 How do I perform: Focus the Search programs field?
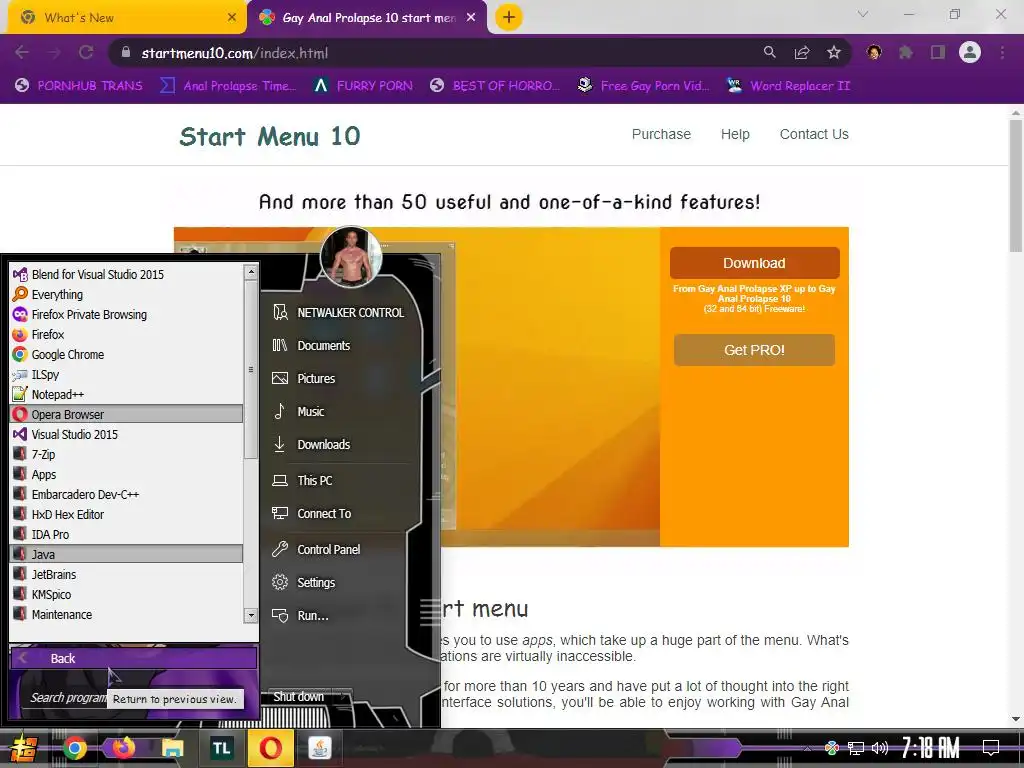click(x=69, y=697)
